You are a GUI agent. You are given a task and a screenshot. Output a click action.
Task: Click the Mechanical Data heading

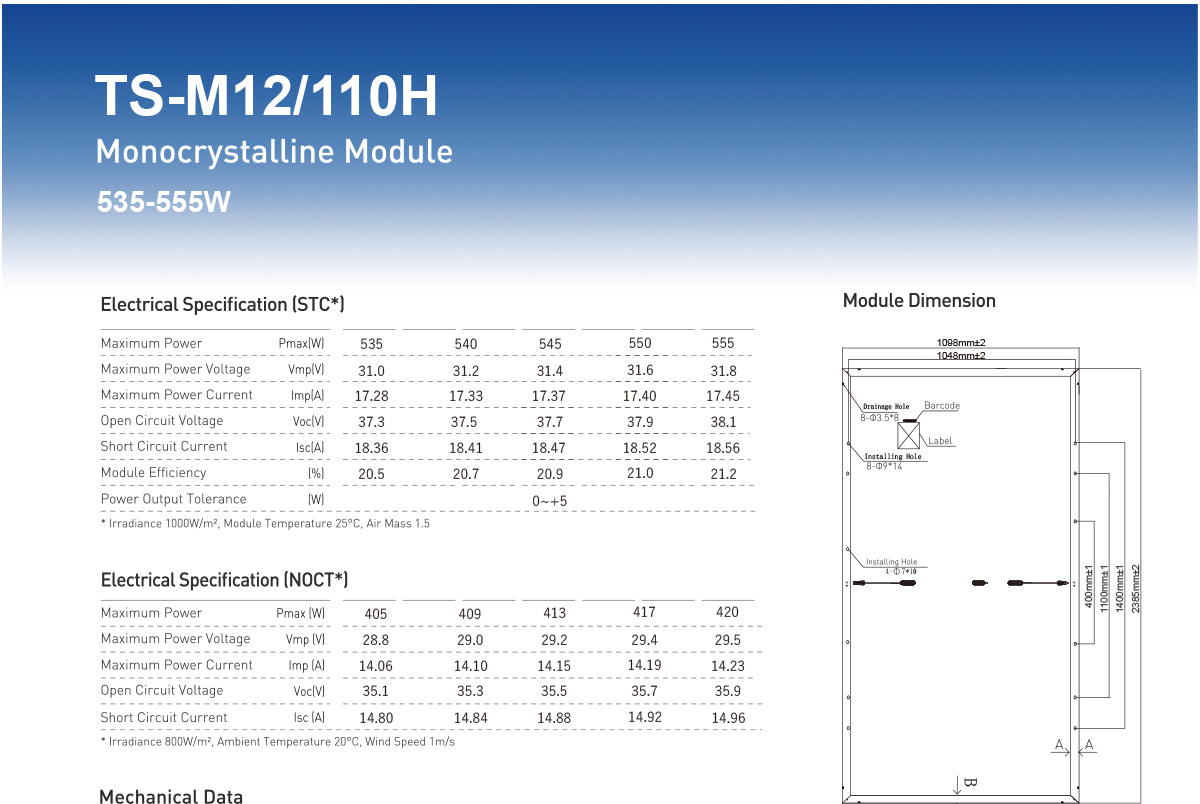[171, 797]
